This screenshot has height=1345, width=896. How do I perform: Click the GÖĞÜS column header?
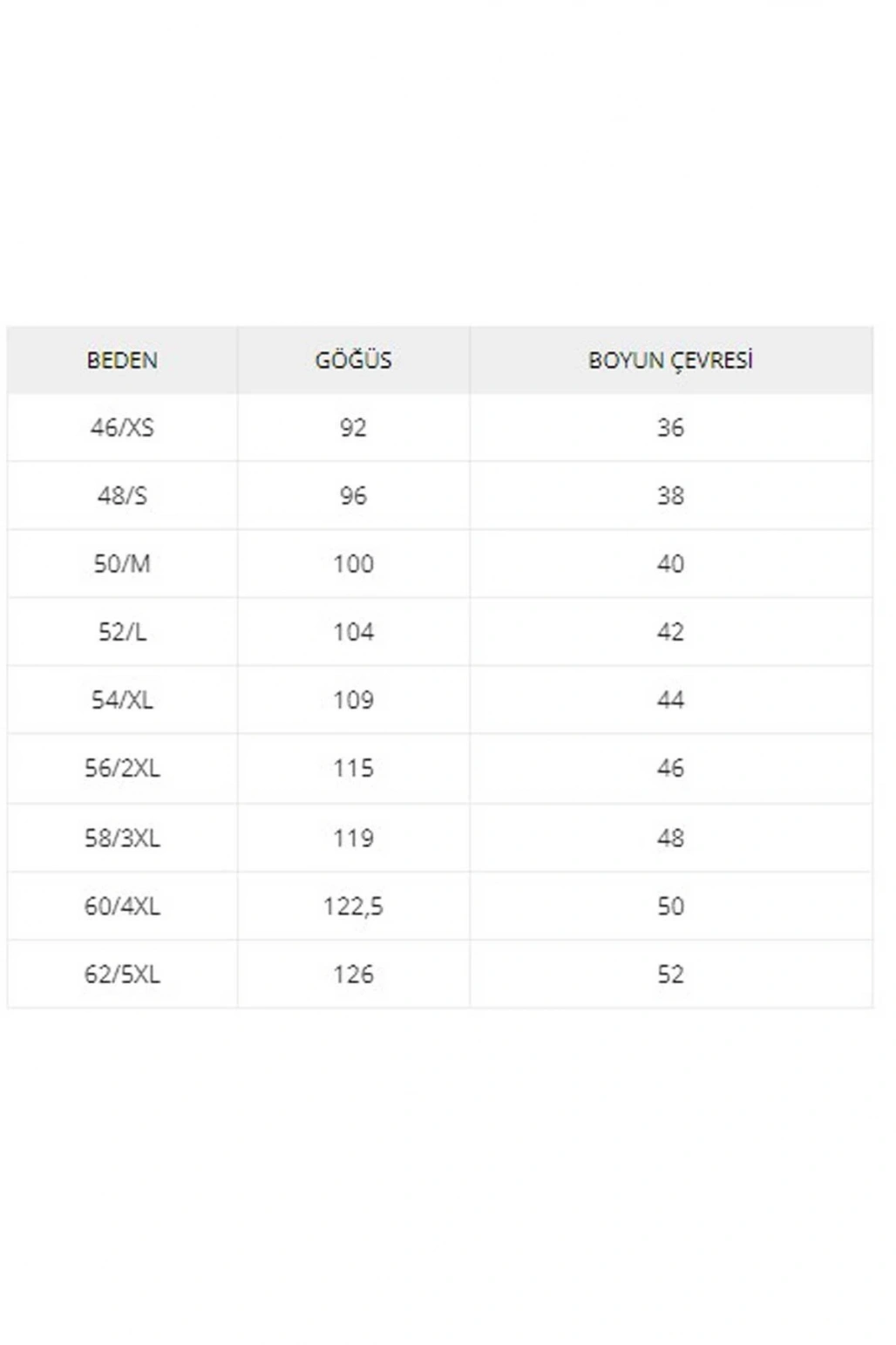(353, 360)
